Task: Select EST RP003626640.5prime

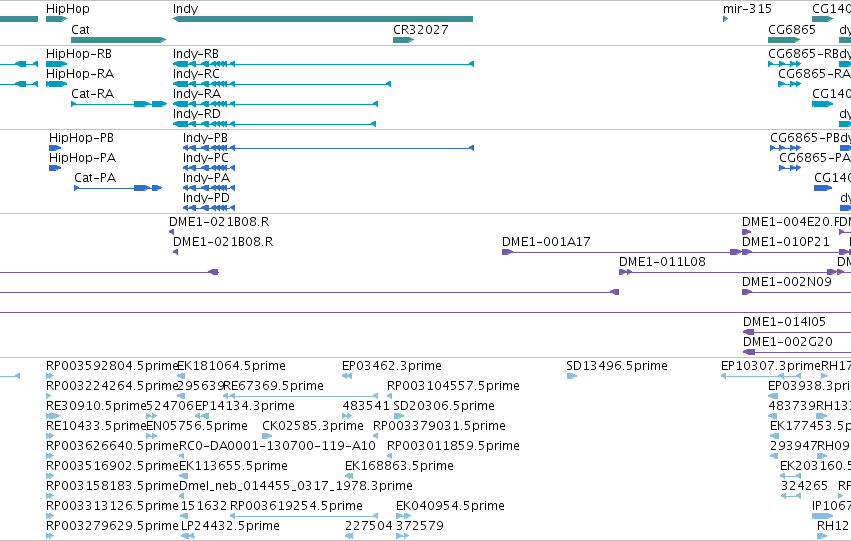Action: pyautogui.click(x=112, y=447)
